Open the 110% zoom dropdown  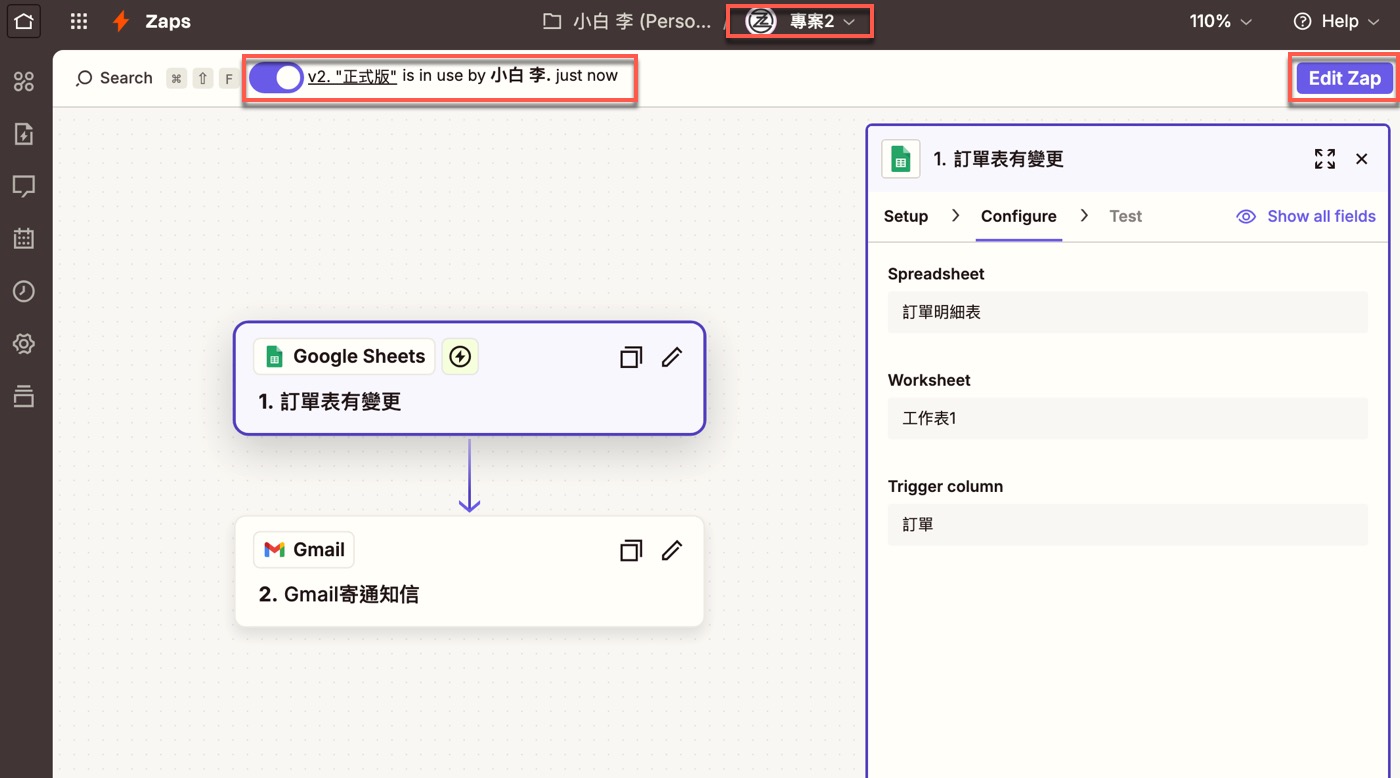(1220, 21)
